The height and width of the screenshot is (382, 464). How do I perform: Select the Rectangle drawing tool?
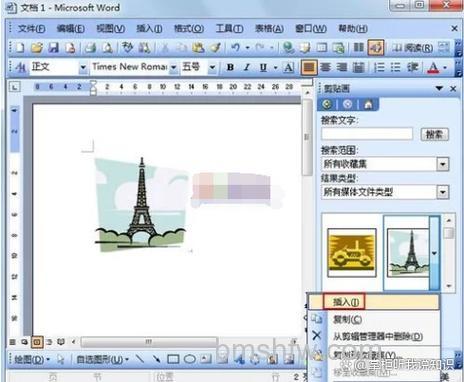point(173,359)
